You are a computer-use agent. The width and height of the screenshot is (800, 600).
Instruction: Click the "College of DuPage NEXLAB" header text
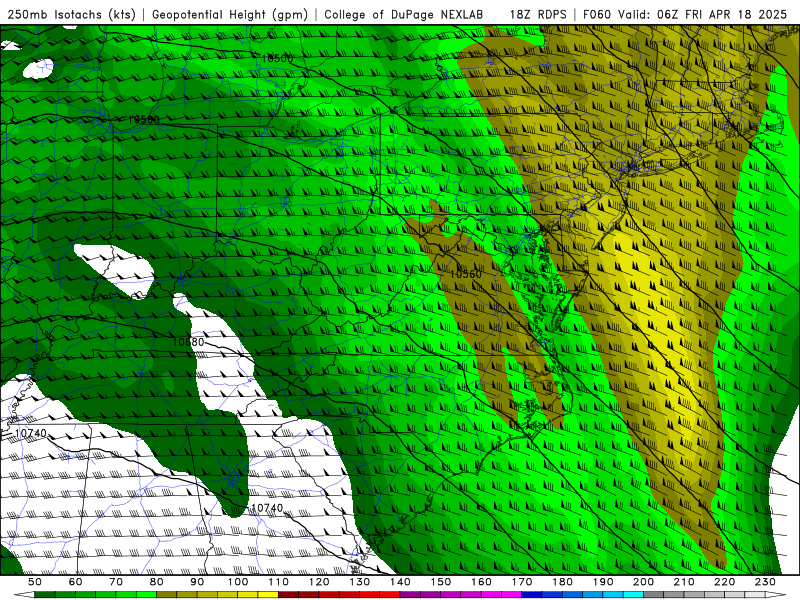coord(404,14)
